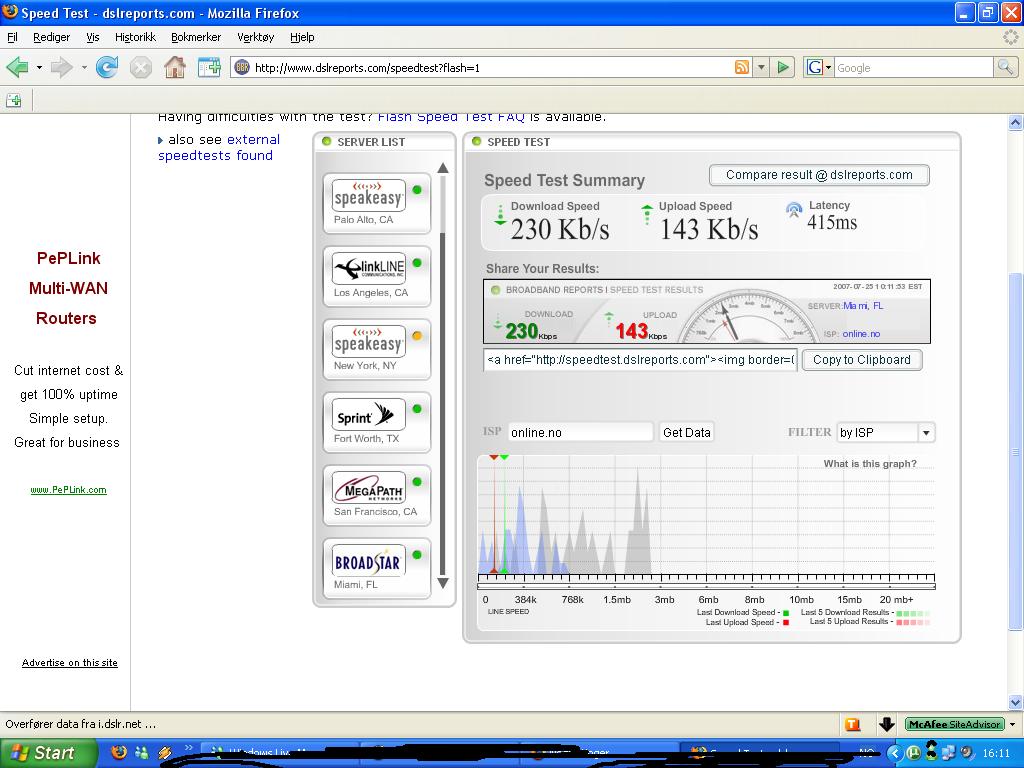Click Advertise on this site link
Image resolution: width=1024 pixels, height=768 pixels.
coord(70,663)
